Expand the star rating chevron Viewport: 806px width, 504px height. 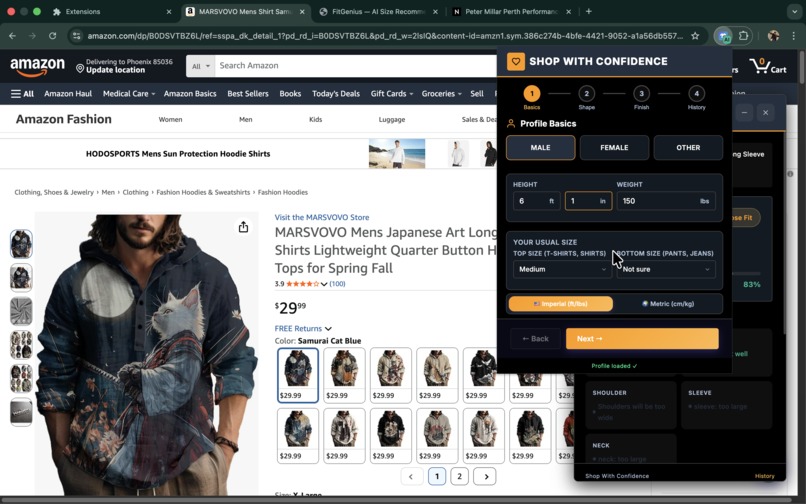(324, 284)
